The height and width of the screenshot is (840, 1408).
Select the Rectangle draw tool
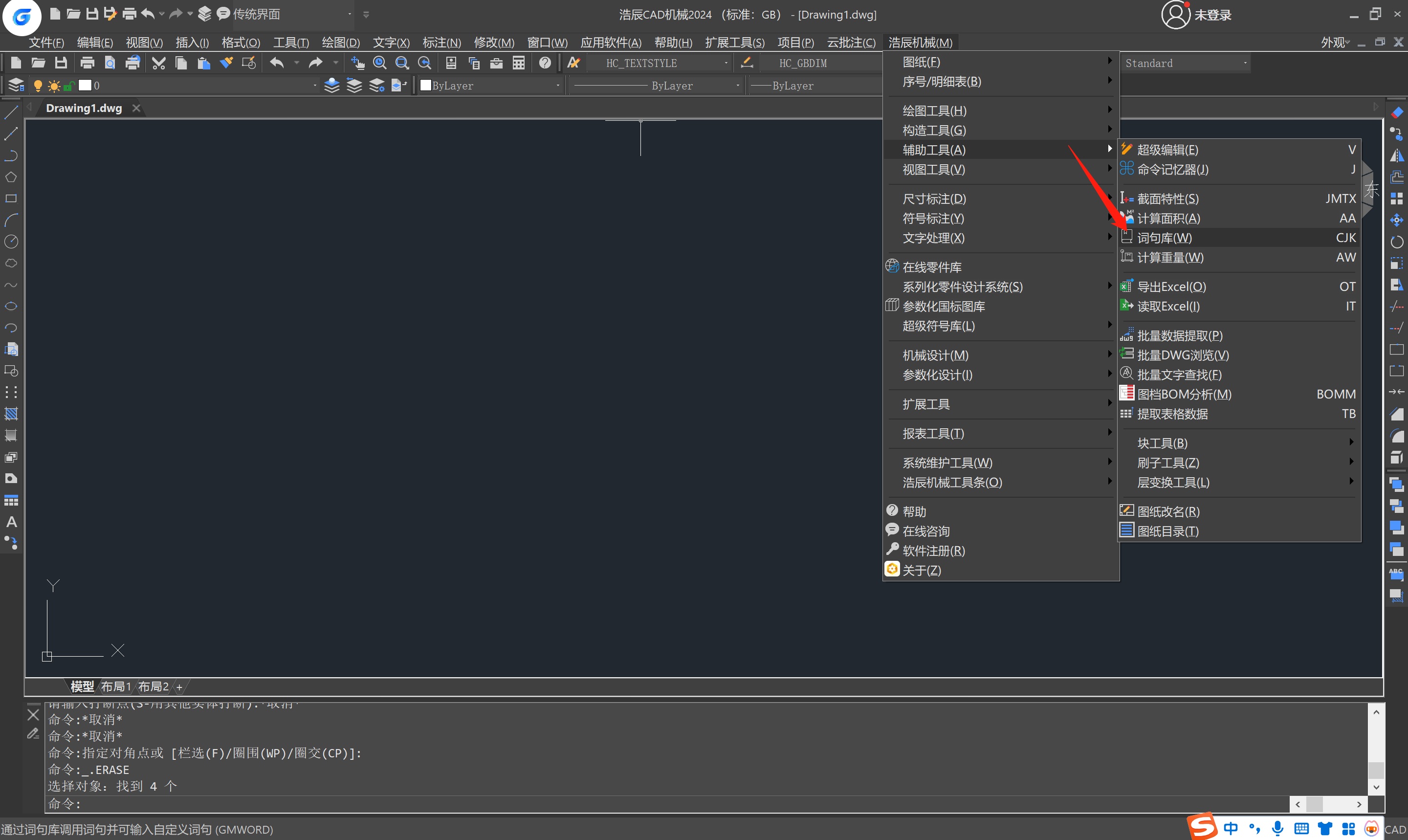(x=11, y=199)
